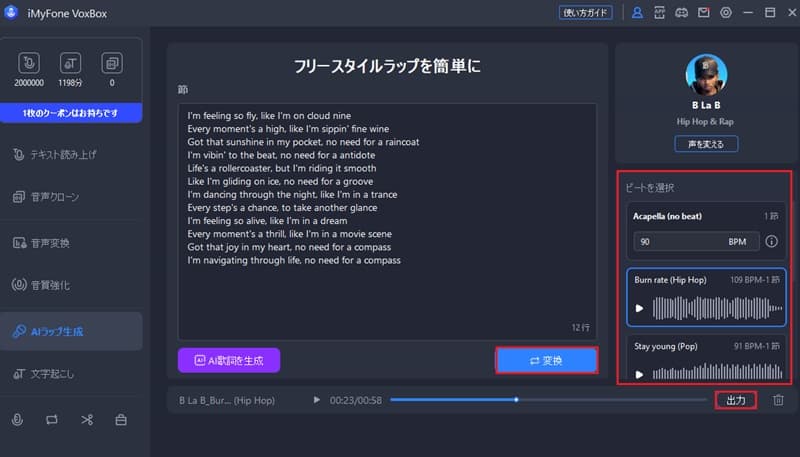
Task: Select the AIラップ生成 menu
Action: pos(71,332)
